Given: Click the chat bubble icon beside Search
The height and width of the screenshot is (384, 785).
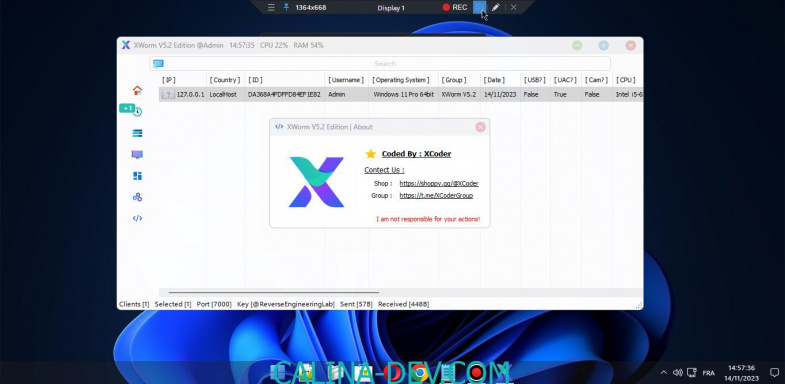Looking at the screenshot, I should pyautogui.click(x=158, y=64).
